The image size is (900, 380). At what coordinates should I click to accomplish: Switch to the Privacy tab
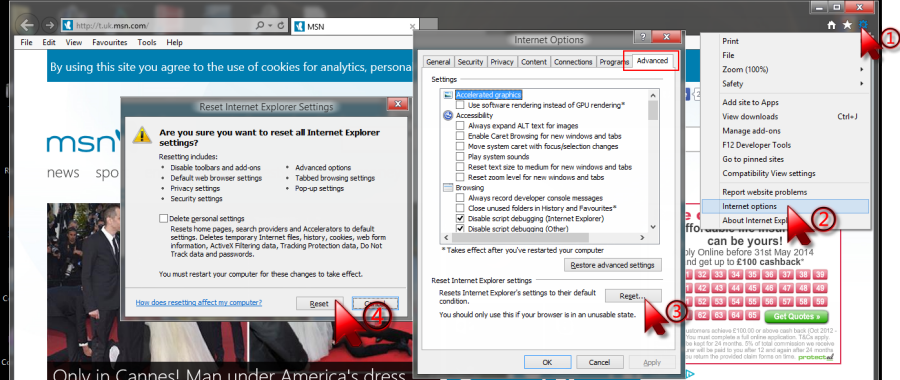pos(502,62)
